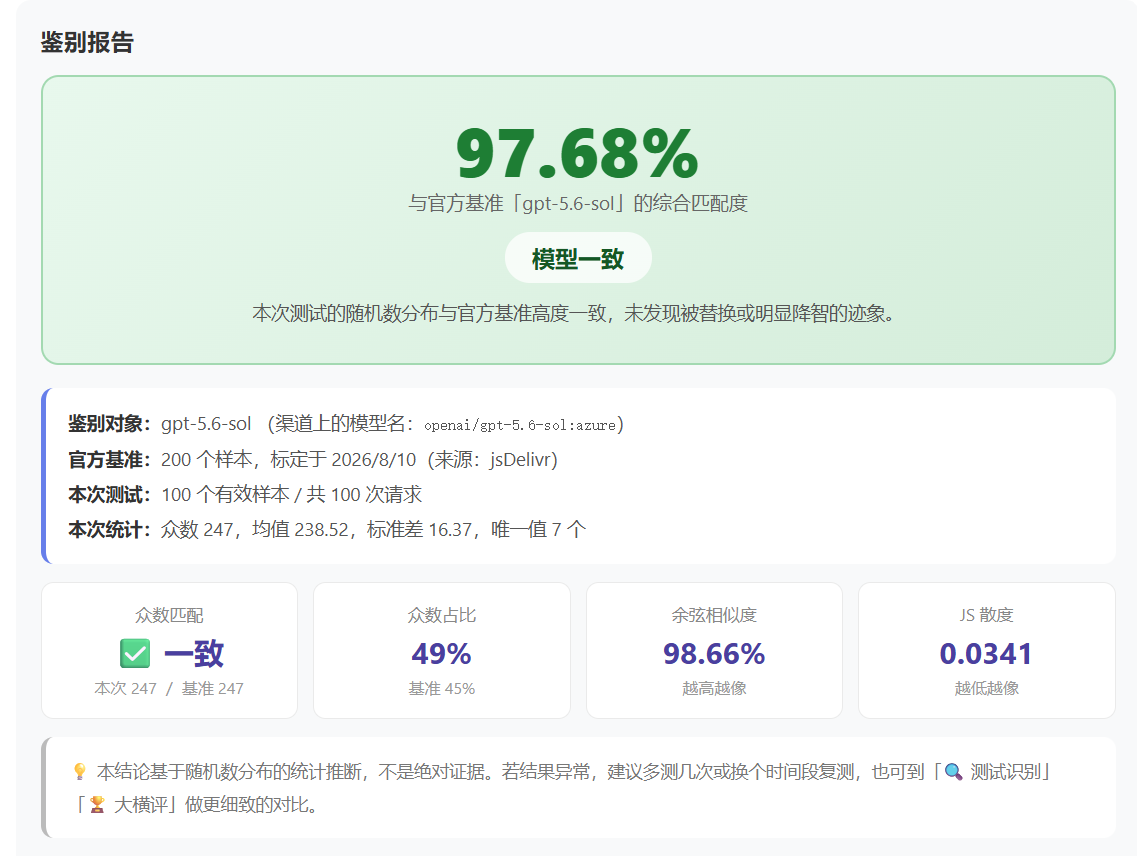Click the green checkmark icon beside 一致
The height and width of the screenshot is (856, 1137).
(135, 654)
